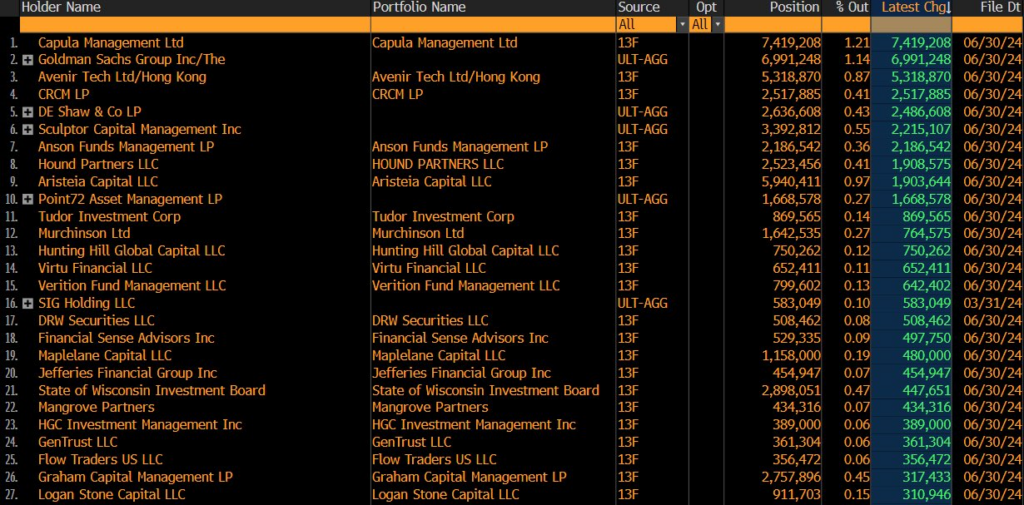Click the Portfolio Name filter field
Screen dimensions: 1024x505
point(493,25)
